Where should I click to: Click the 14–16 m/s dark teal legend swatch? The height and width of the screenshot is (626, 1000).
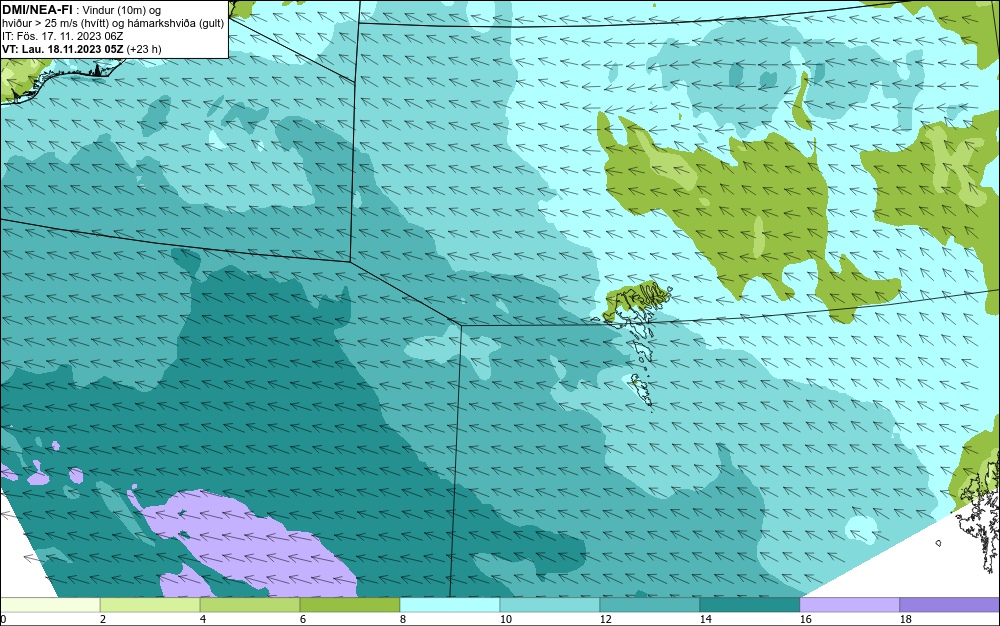pyautogui.click(x=750, y=604)
